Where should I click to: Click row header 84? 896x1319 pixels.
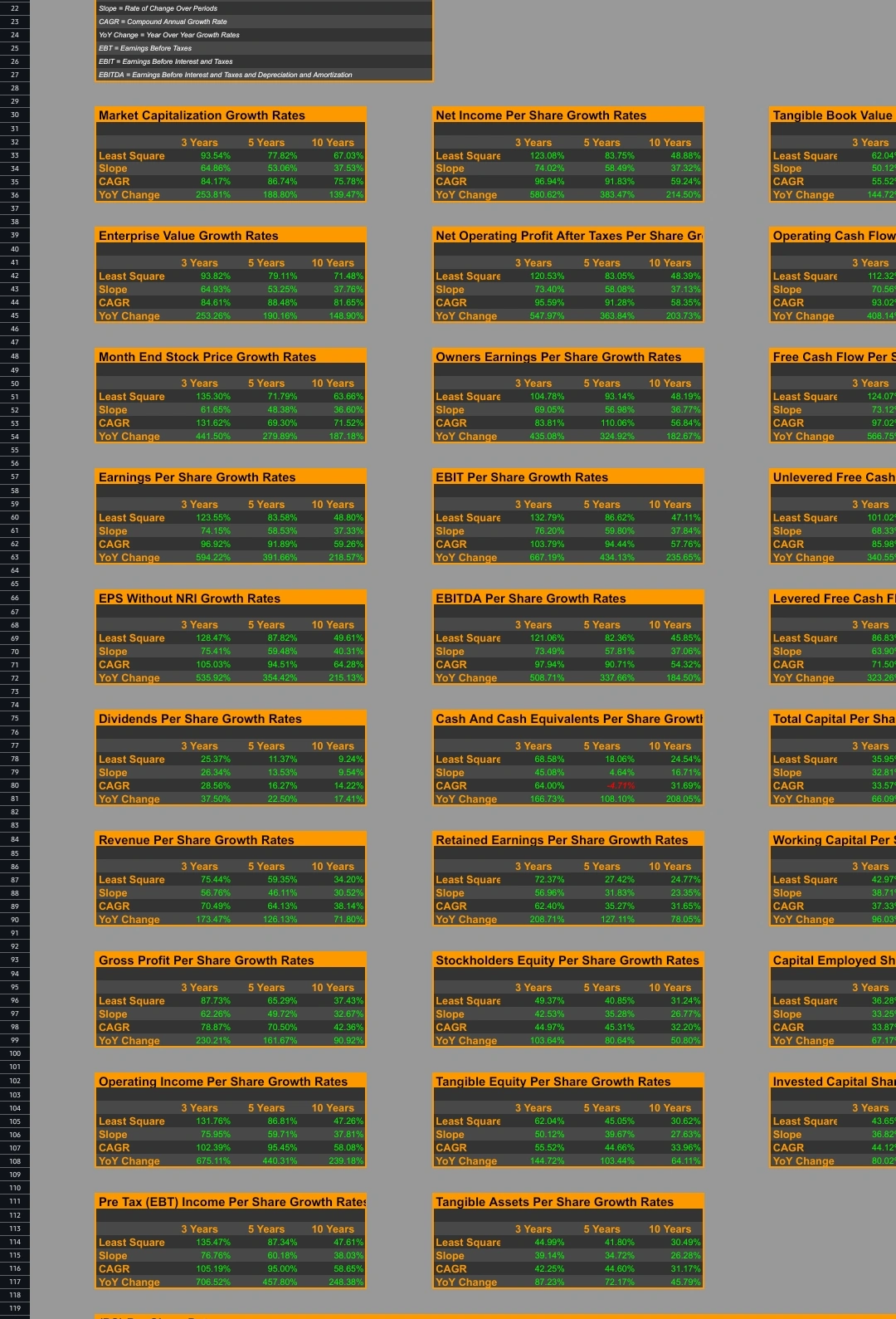[14, 839]
